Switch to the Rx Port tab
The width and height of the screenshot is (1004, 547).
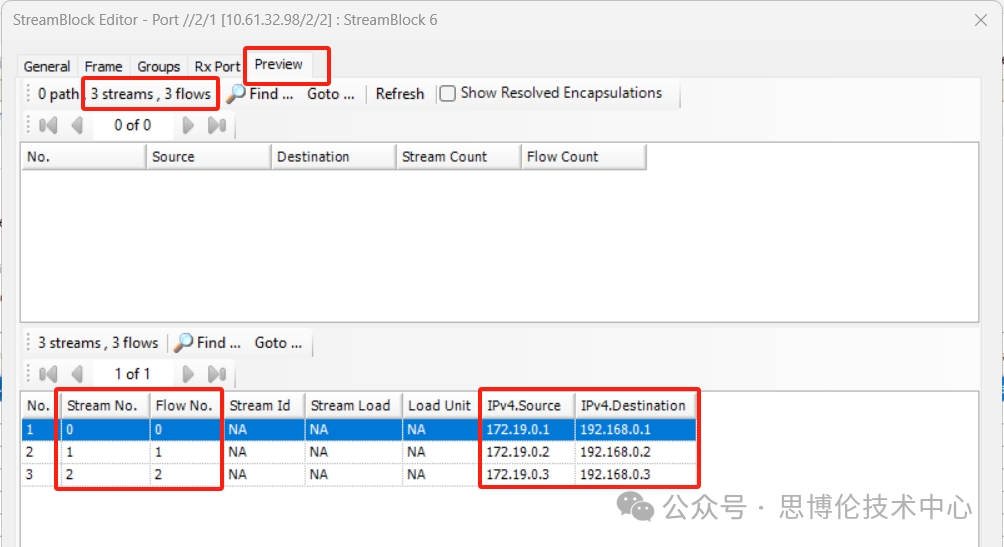point(217,66)
